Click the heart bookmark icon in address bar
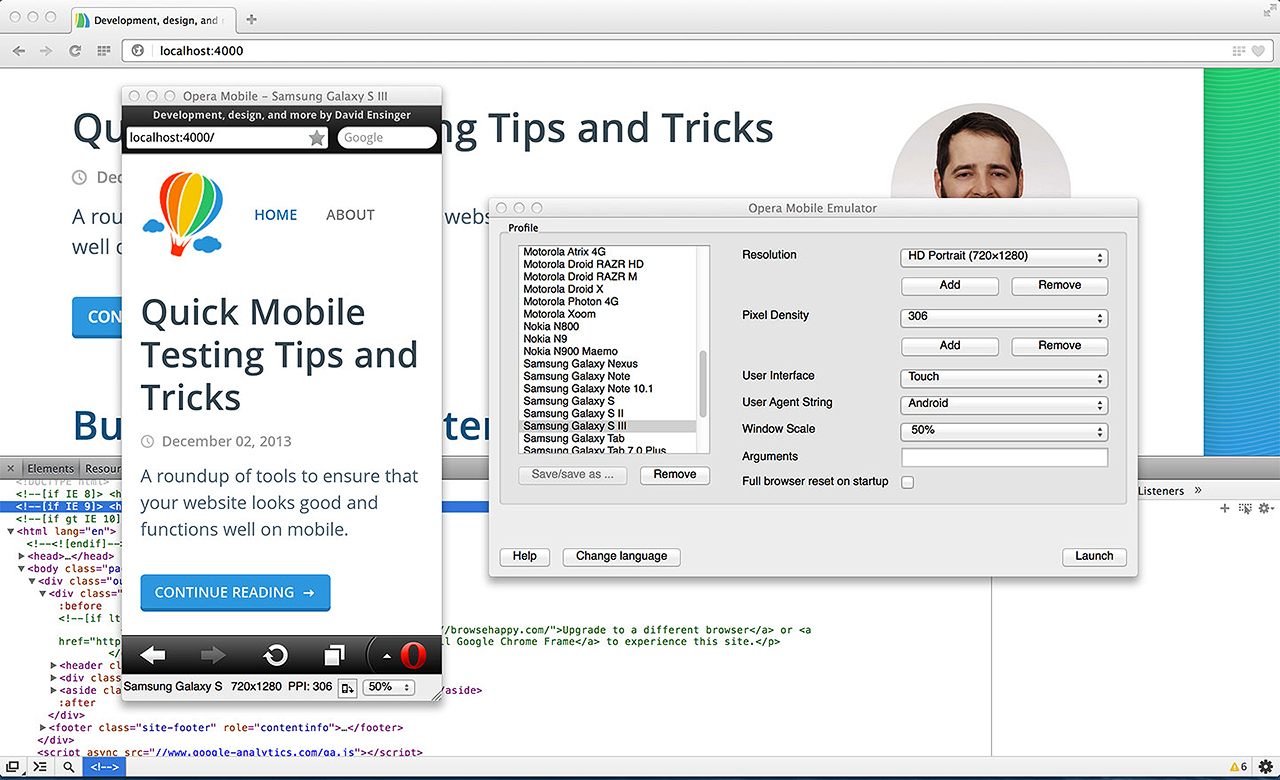 (1260, 51)
